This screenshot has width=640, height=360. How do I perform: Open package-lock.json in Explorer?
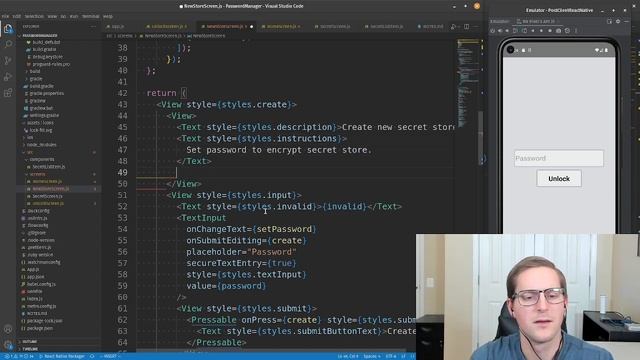coord(42,321)
